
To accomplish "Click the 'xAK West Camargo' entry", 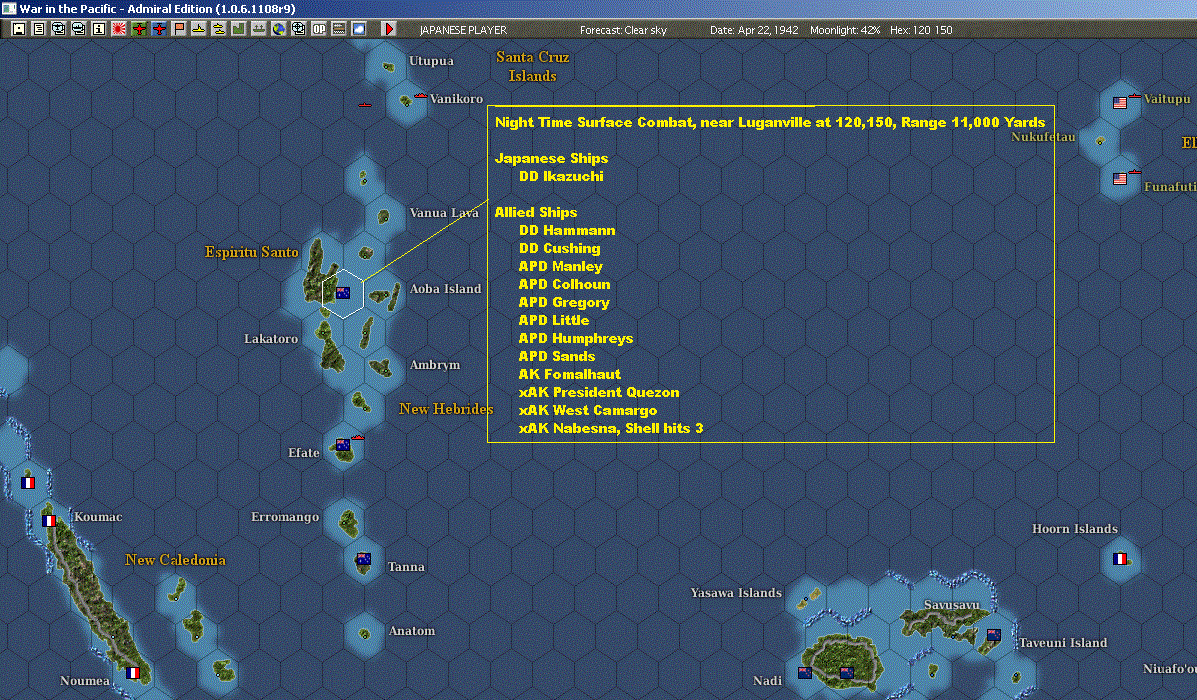I will 588,411.
